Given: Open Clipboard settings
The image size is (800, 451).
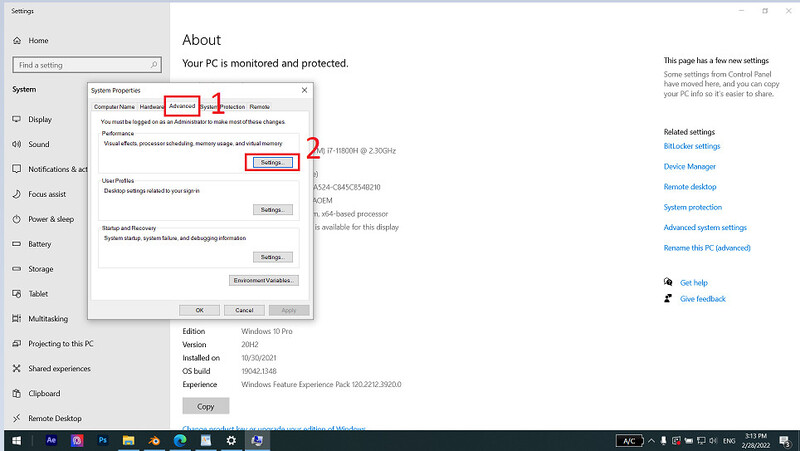Looking at the screenshot, I should (37, 393).
